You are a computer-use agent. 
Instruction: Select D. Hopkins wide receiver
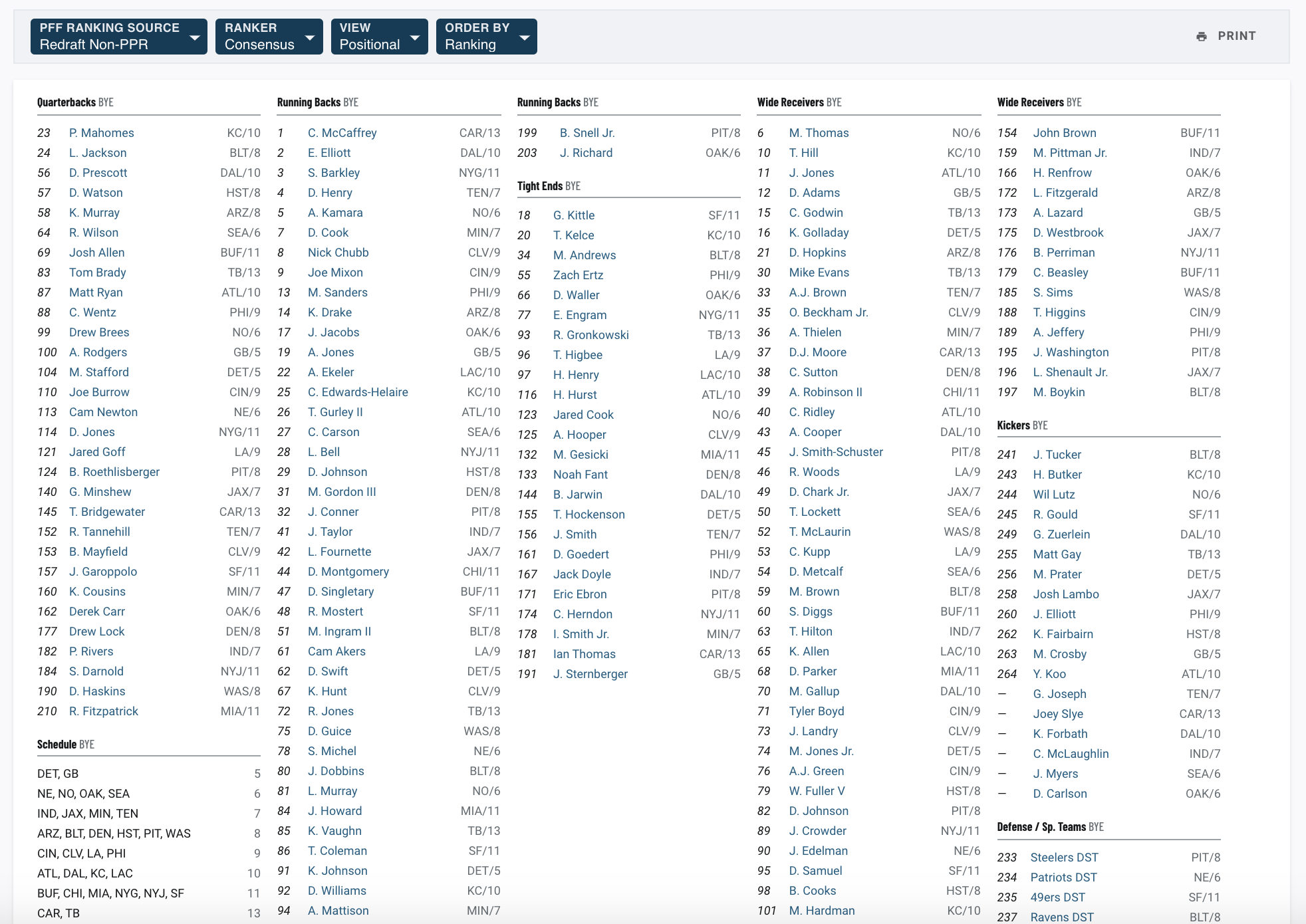click(818, 253)
